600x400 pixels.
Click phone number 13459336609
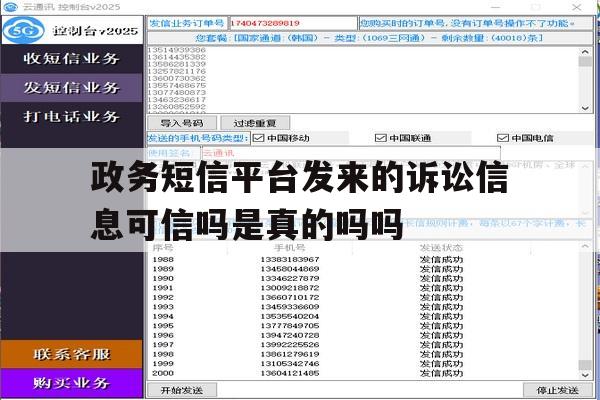pyautogui.click(x=290, y=307)
